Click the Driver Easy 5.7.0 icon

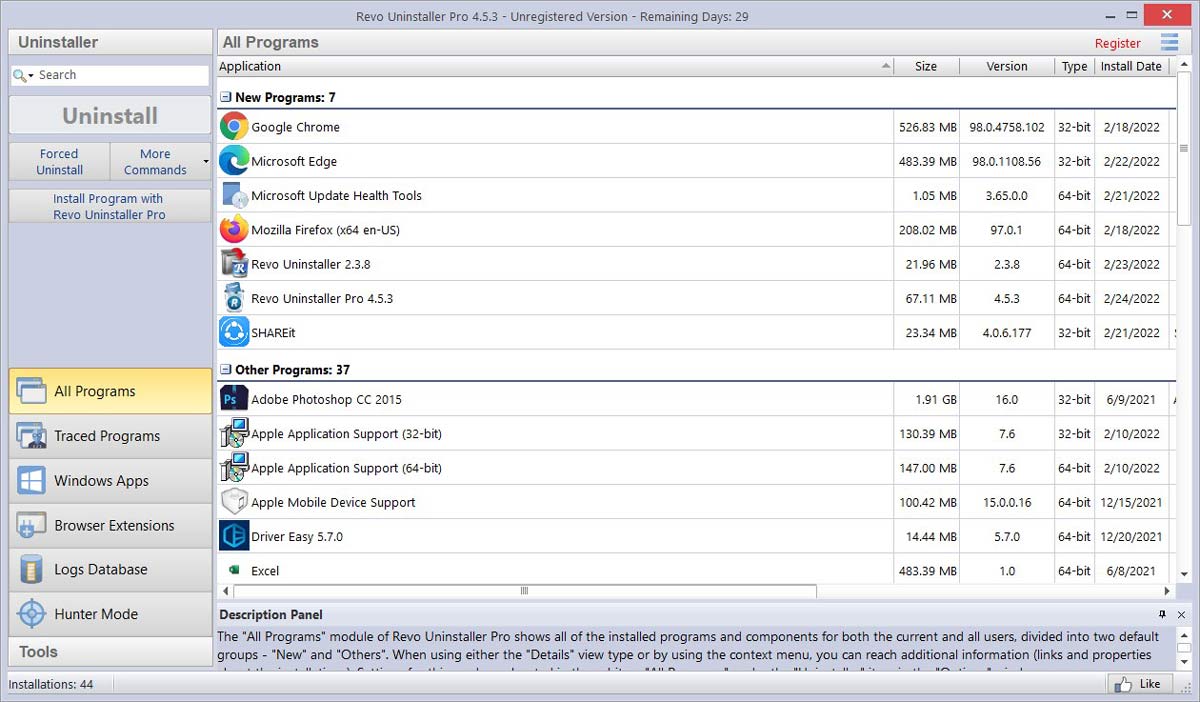pyautogui.click(x=234, y=536)
